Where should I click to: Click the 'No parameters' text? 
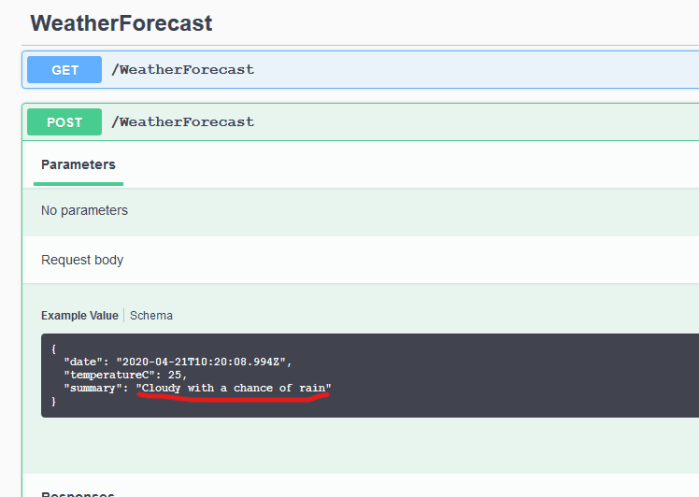tap(84, 211)
